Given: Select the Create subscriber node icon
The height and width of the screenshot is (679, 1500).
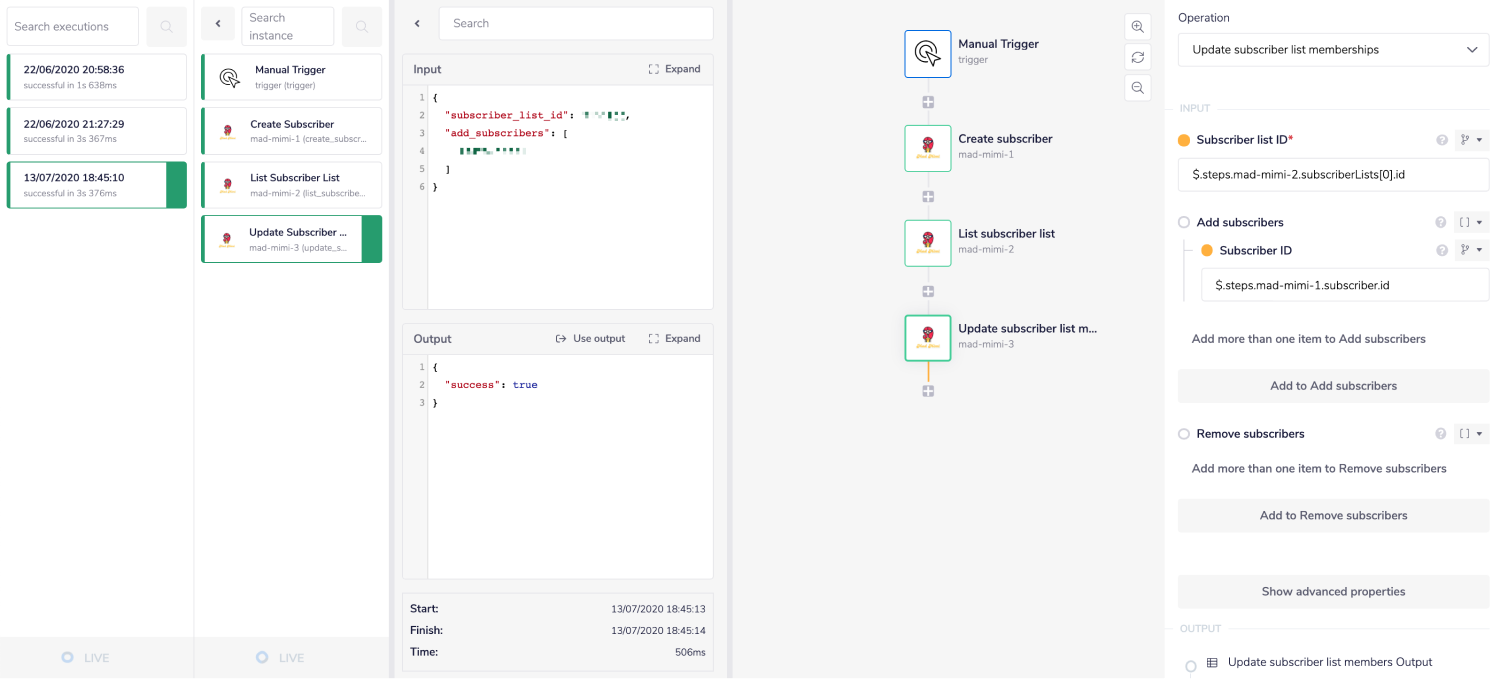Looking at the screenshot, I should coord(928,148).
